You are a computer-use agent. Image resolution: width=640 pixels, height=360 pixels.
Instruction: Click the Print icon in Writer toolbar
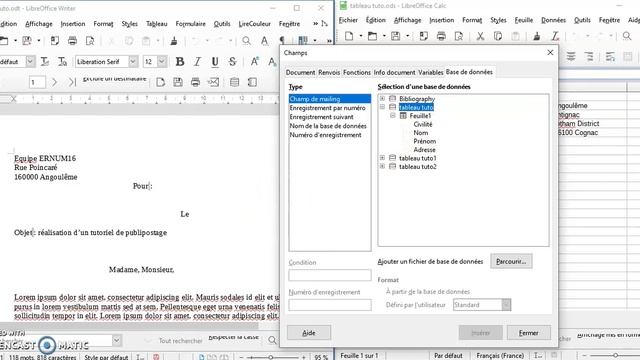coord(72,40)
